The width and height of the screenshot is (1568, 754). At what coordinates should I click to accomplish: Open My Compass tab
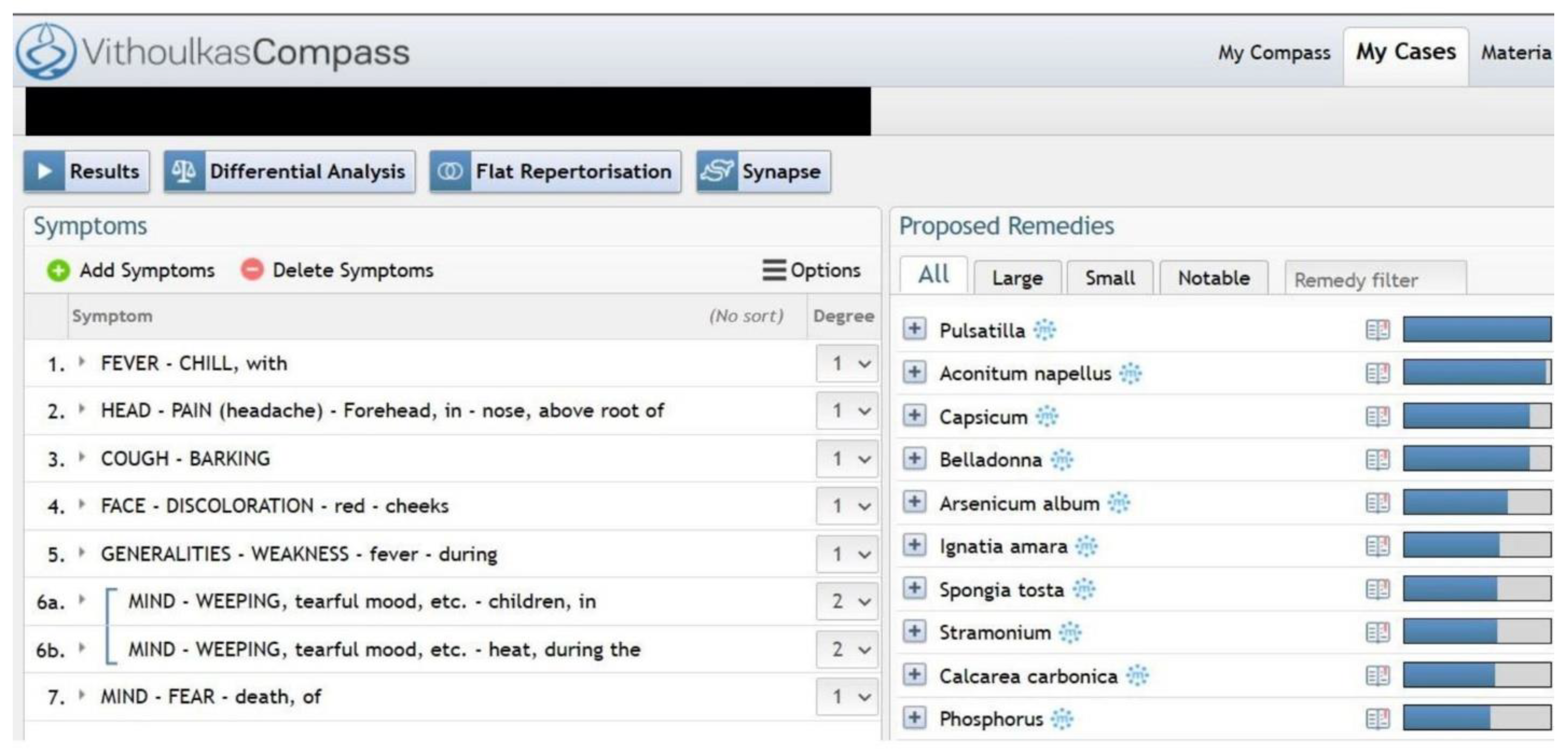[1273, 53]
